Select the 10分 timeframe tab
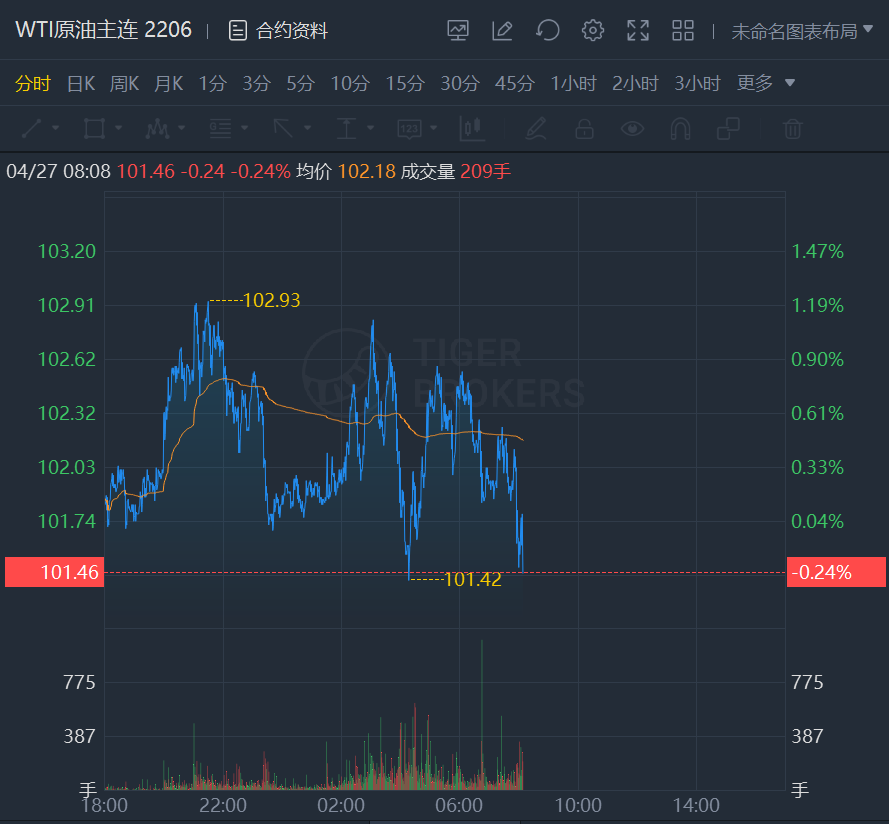The image size is (889, 824). [350, 83]
